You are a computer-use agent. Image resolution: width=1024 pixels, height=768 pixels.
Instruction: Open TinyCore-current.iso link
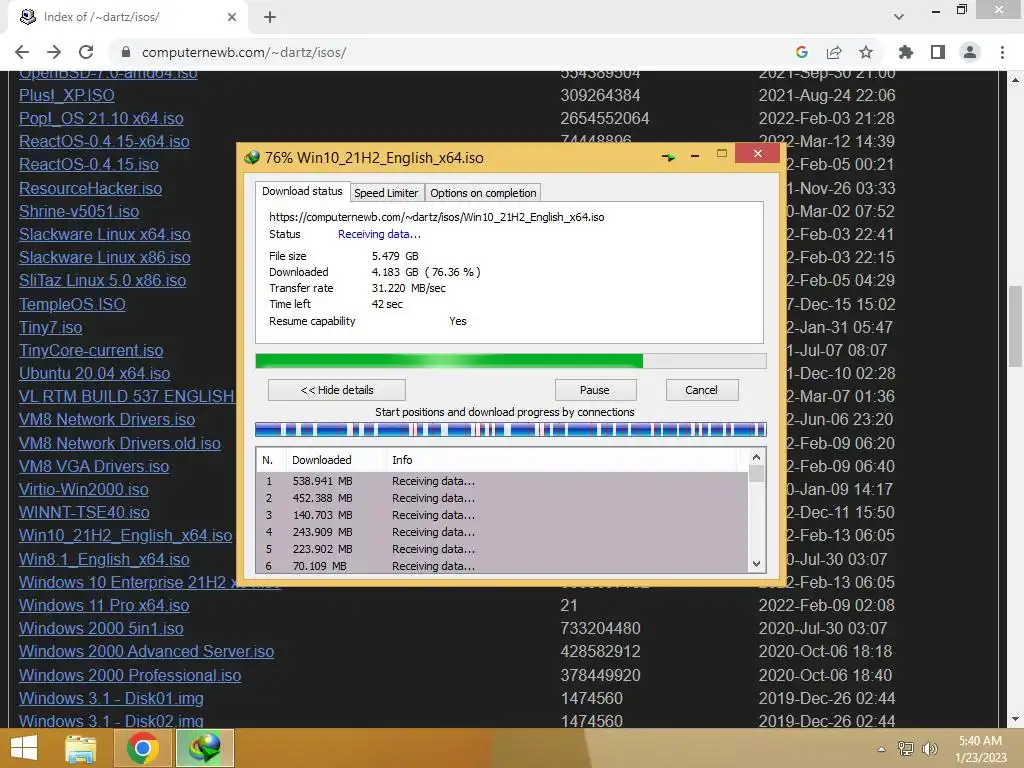coord(91,350)
